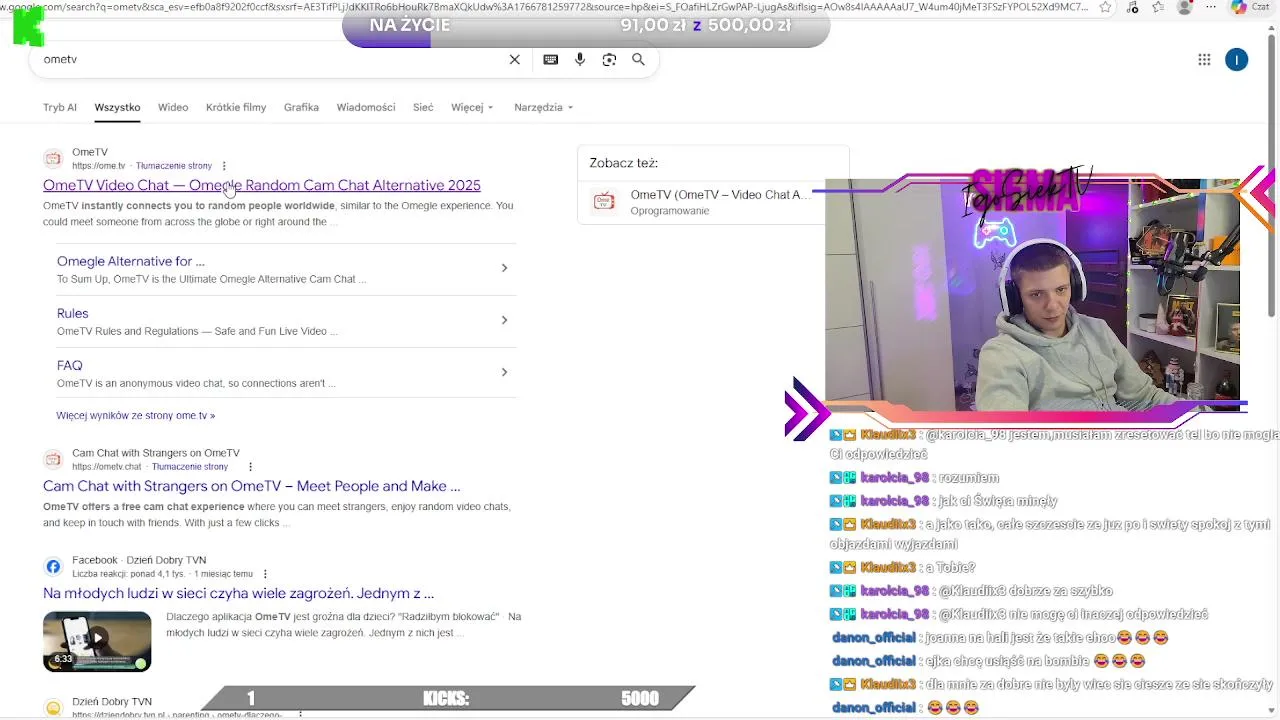Click the 'Zobacz też:' heading
The height and width of the screenshot is (720, 1280).
coord(623,163)
